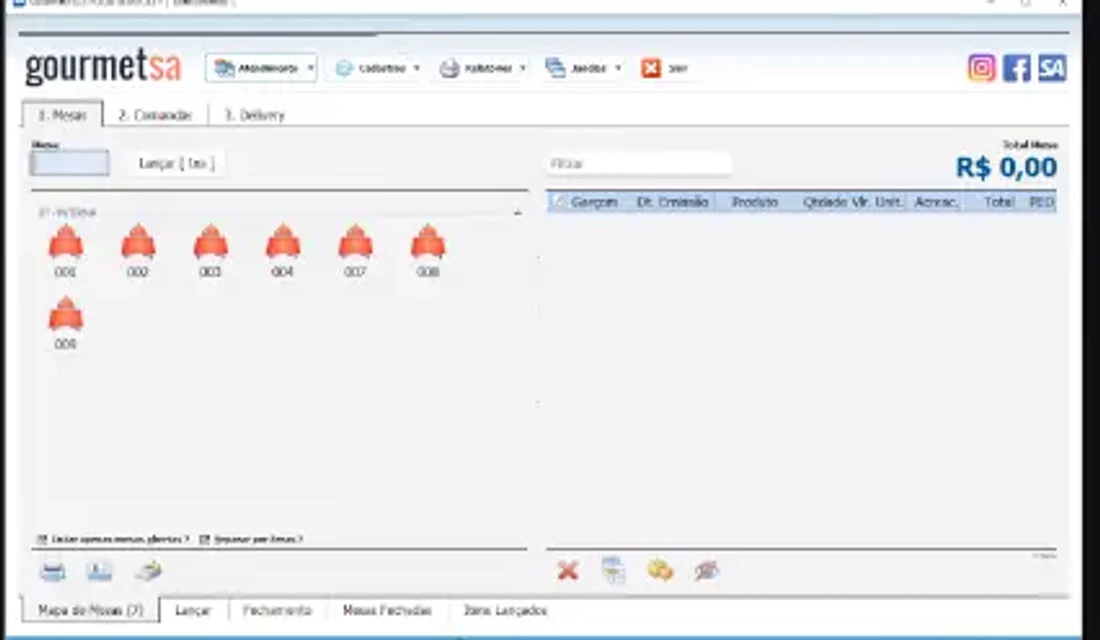This screenshot has height=640, width=1100.
Task: Click the Filtrar search field
Action: (x=638, y=164)
